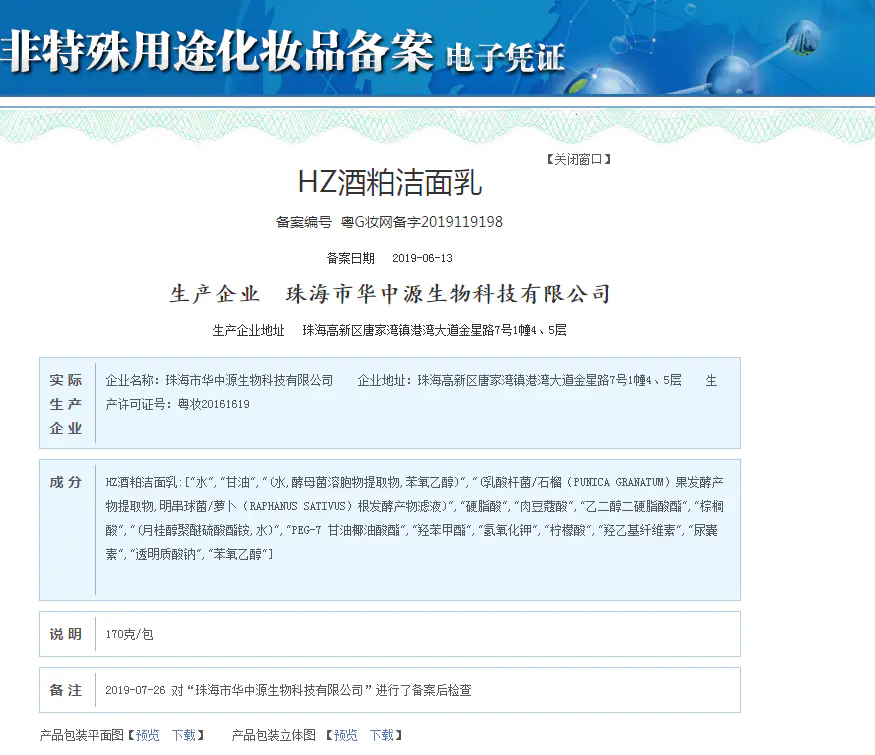Click the filing date 2019-06-13

pos(422,258)
